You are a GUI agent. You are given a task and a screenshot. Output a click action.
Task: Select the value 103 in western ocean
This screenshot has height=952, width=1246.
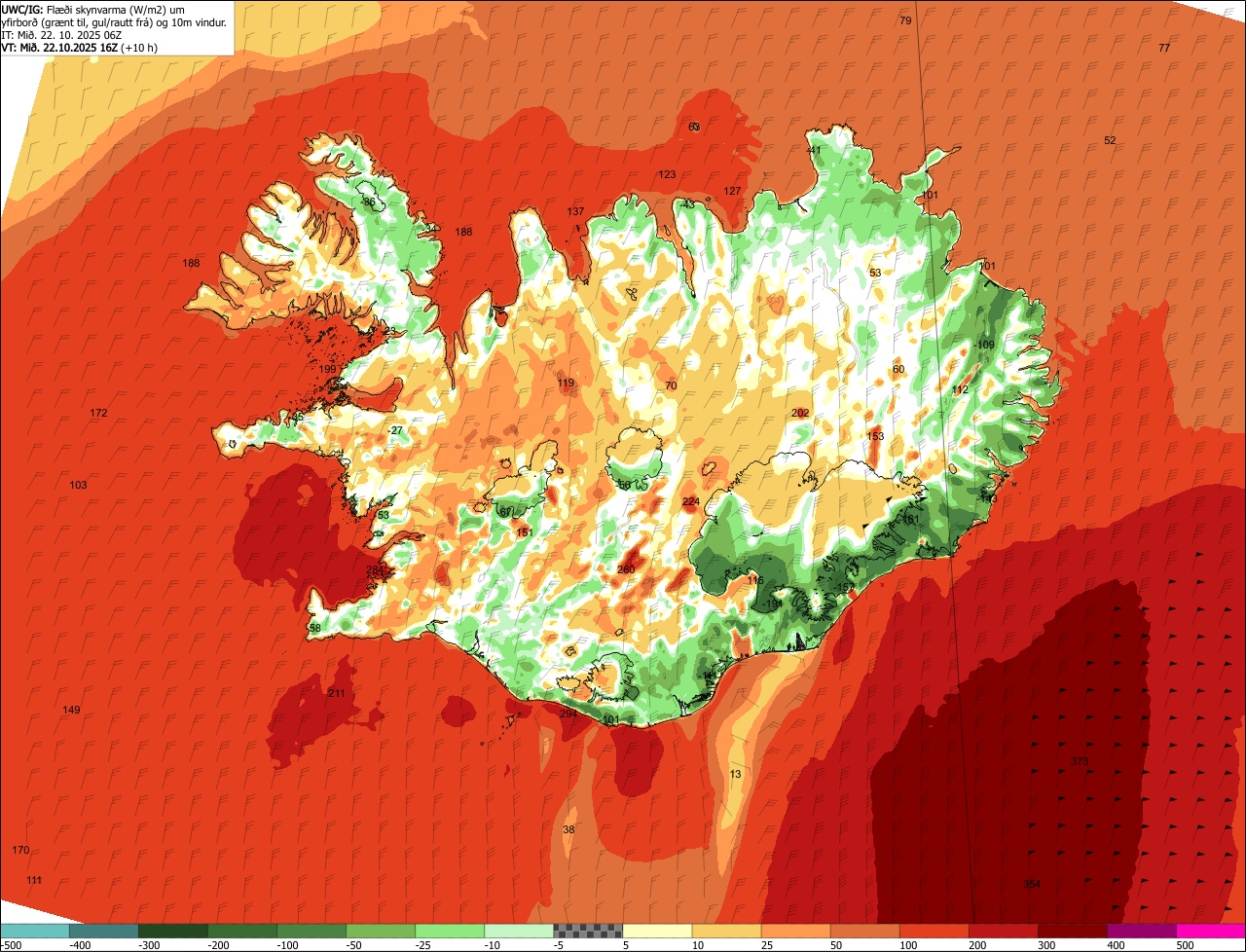(x=78, y=485)
